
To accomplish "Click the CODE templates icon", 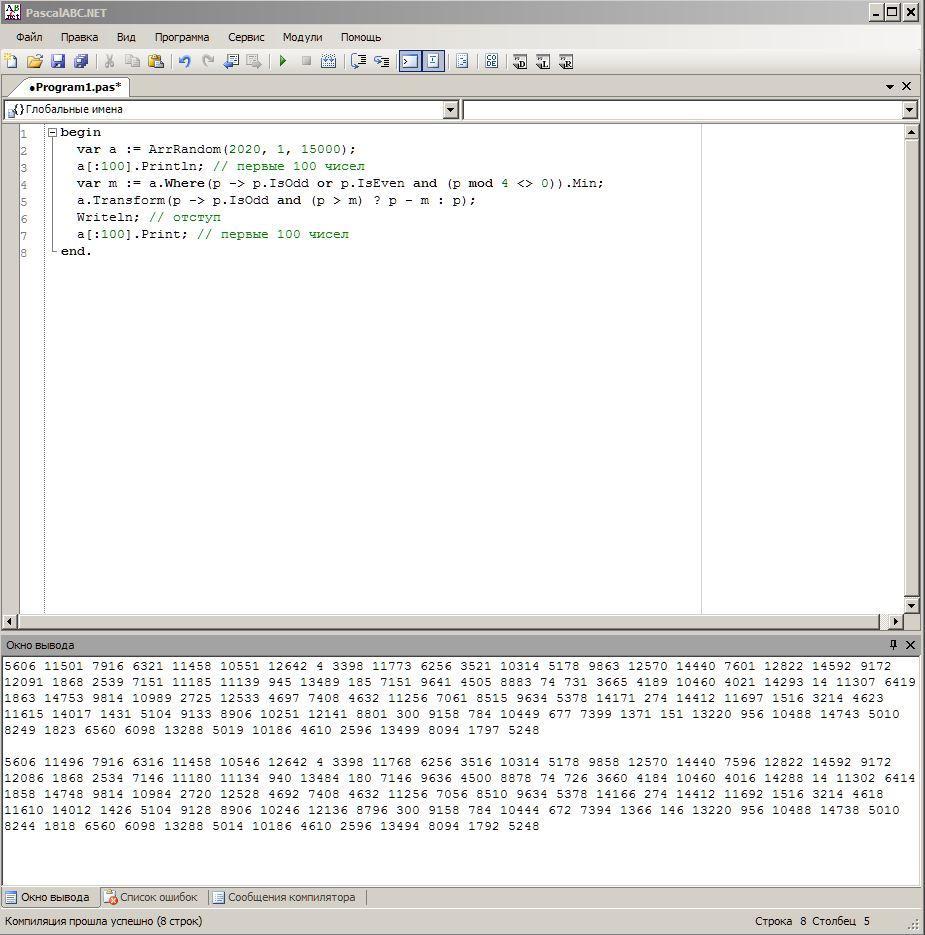I will click(491, 61).
